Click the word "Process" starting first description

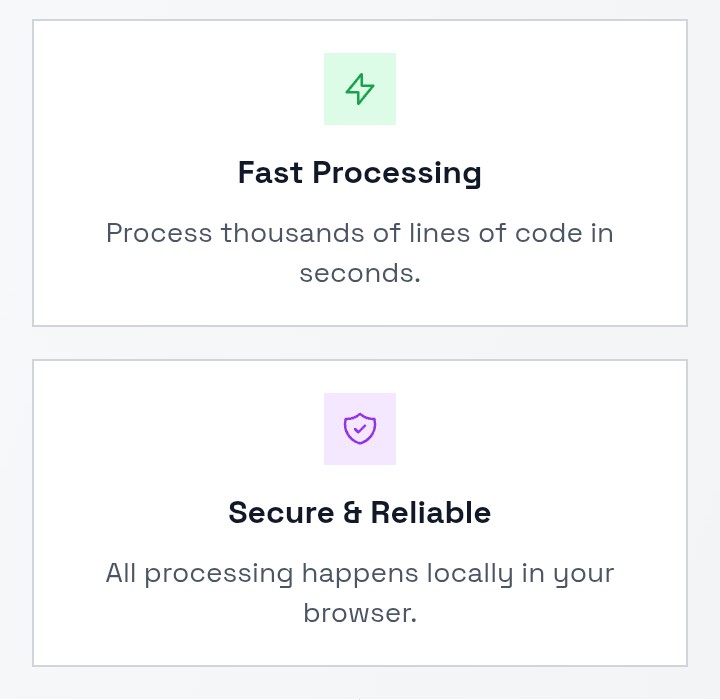(x=159, y=233)
